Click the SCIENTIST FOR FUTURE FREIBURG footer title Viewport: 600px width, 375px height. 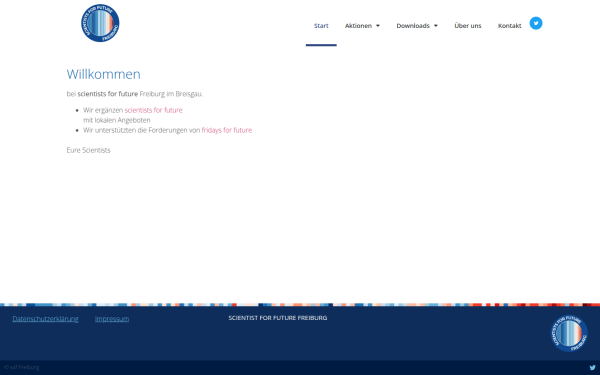coord(278,318)
